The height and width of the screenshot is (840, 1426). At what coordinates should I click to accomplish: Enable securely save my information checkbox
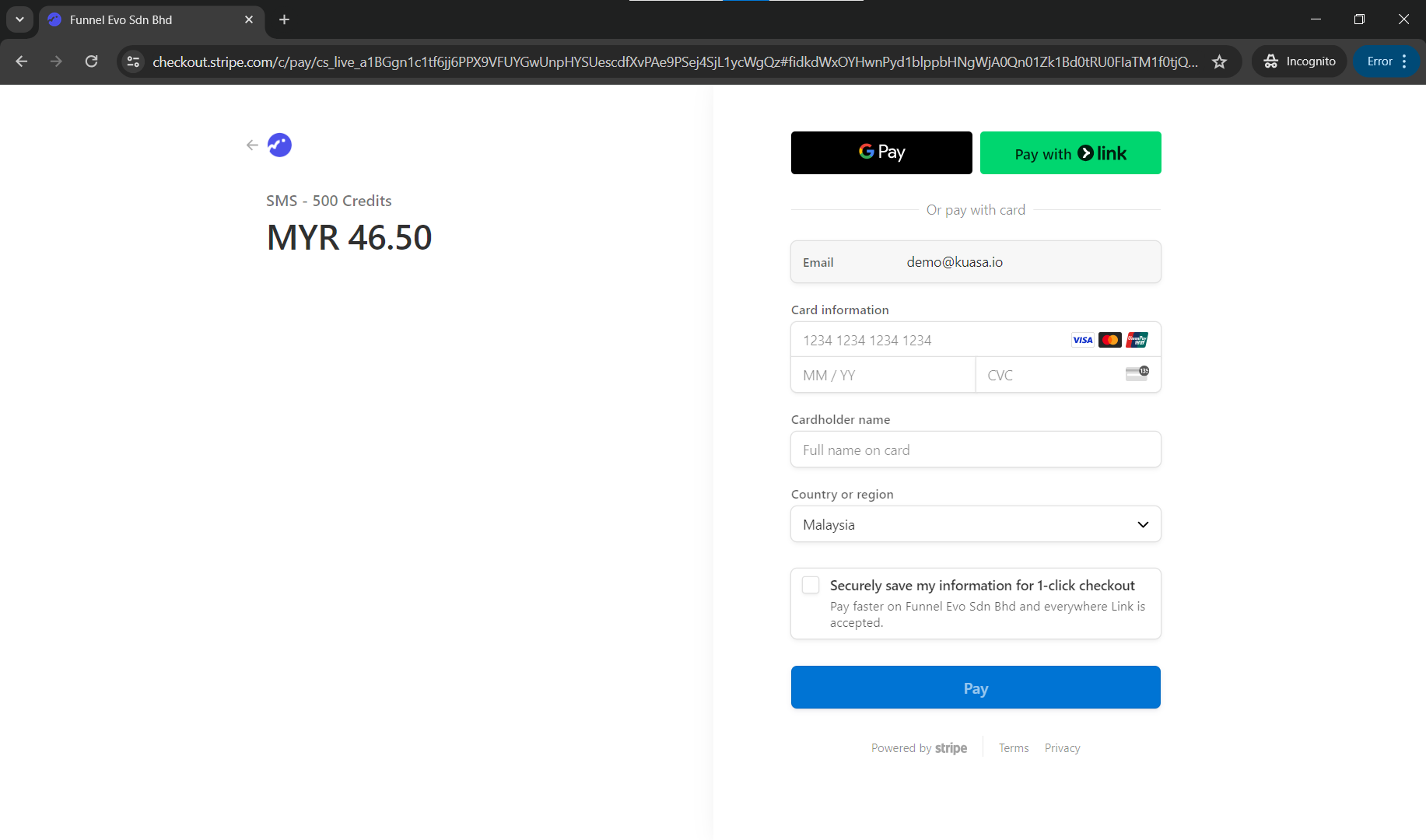[x=811, y=585]
